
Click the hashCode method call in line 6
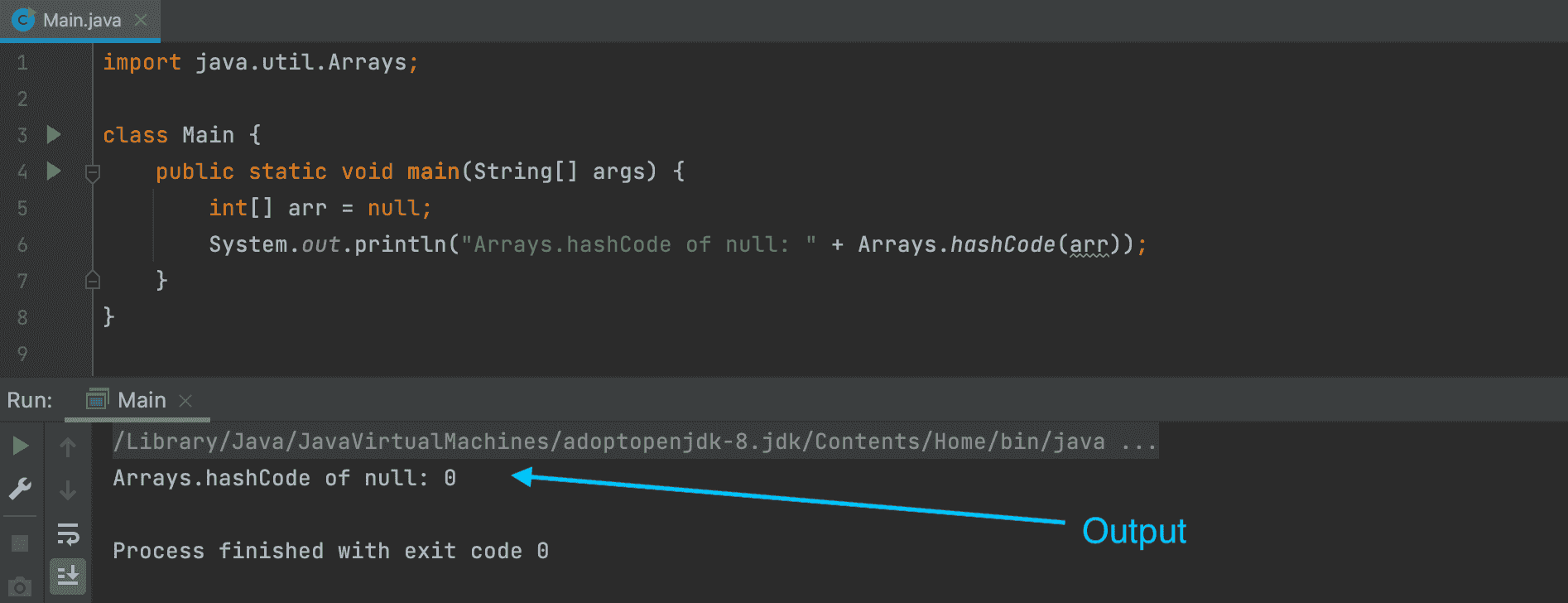pyautogui.click(x=1003, y=244)
